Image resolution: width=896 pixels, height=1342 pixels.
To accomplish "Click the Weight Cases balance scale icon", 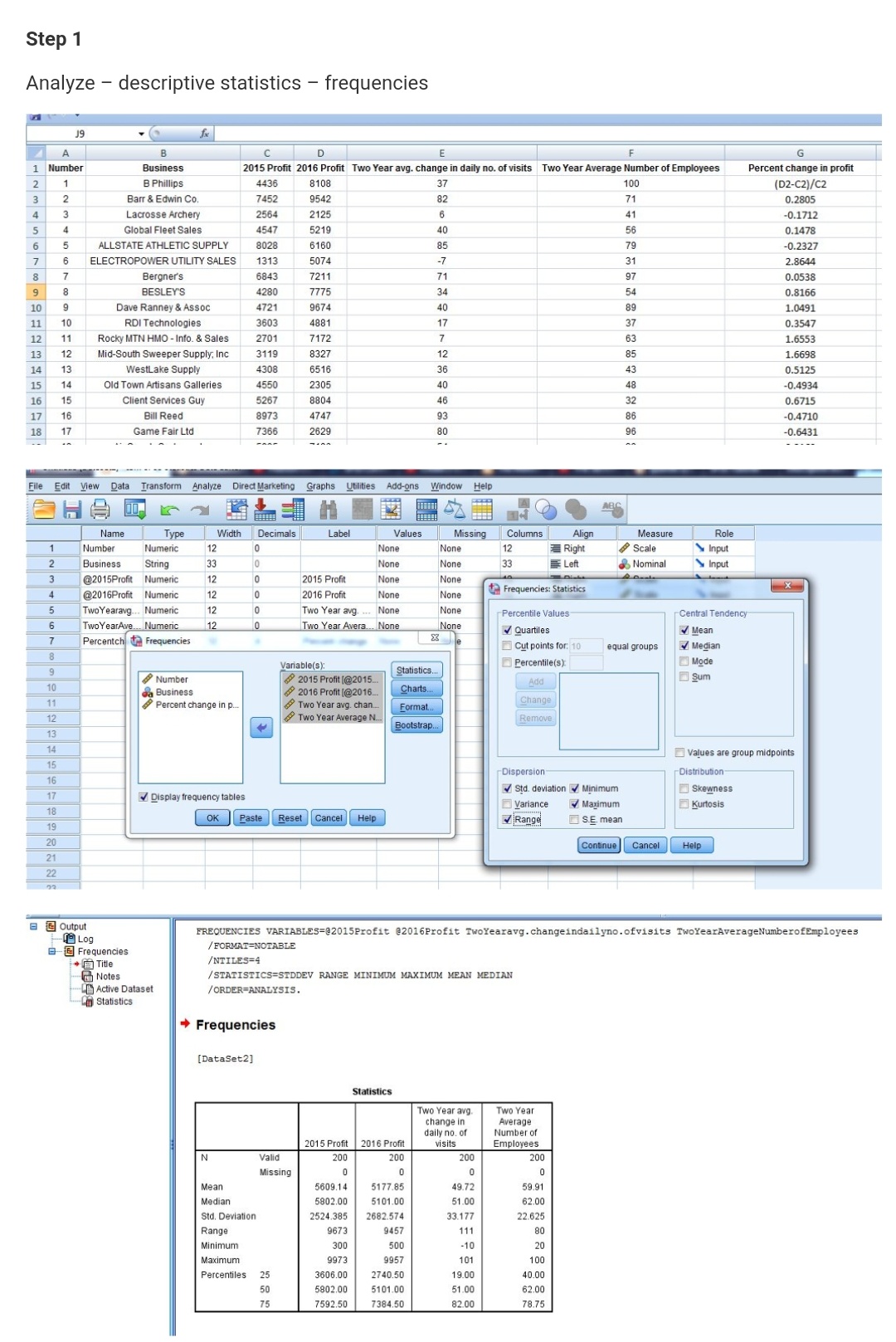I will click(455, 510).
